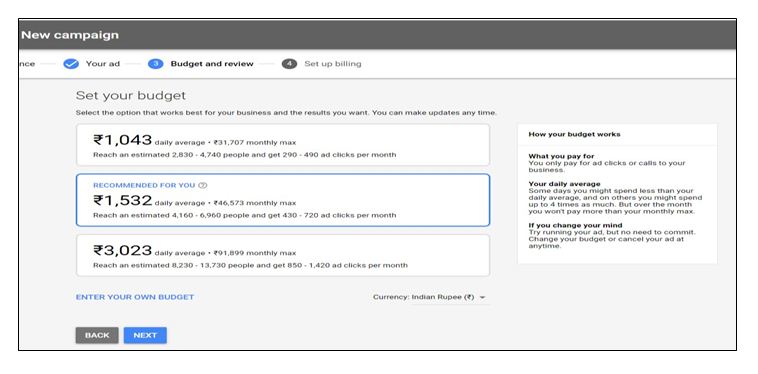The width and height of the screenshot is (758, 374).
Task: Click the Back button
Action: 97,335
